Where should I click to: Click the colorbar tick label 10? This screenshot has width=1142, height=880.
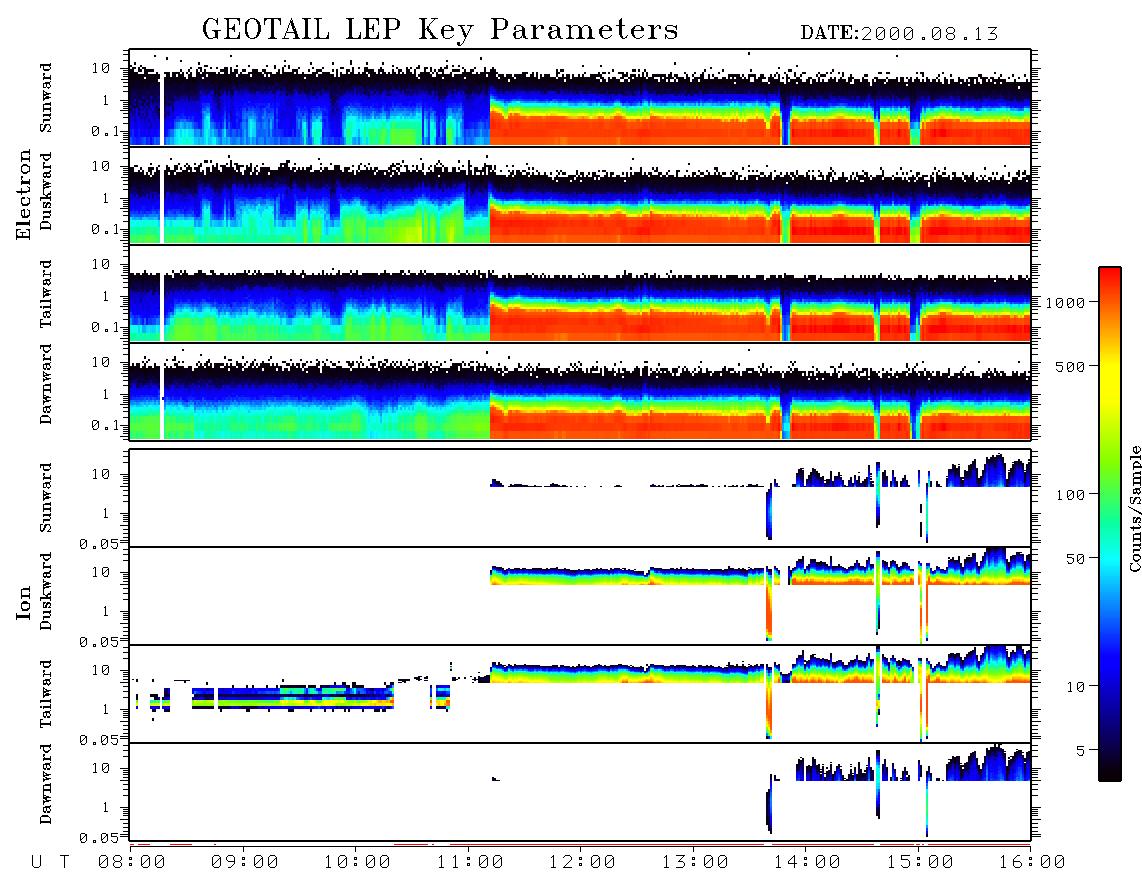tap(1076, 687)
